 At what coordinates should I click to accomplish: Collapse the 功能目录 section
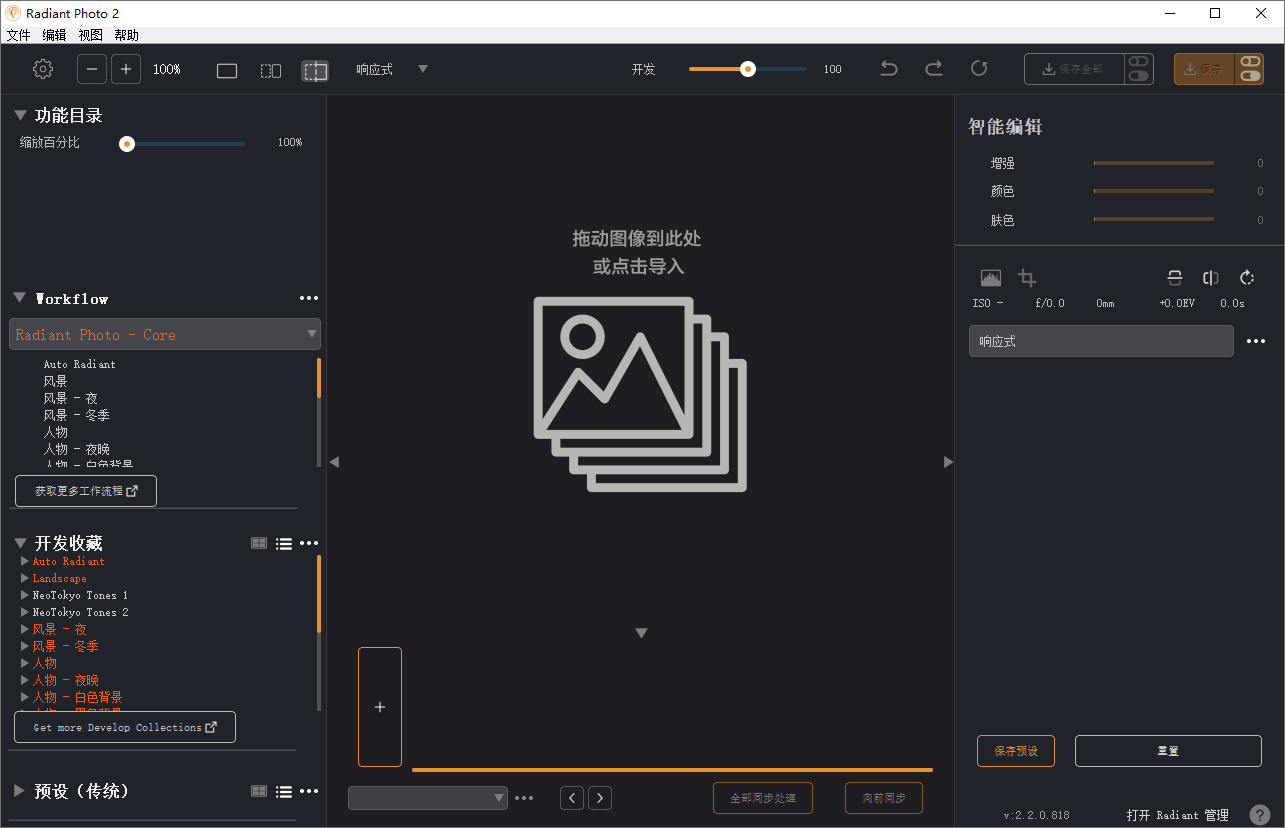pyautogui.click(x=20, y=115)
